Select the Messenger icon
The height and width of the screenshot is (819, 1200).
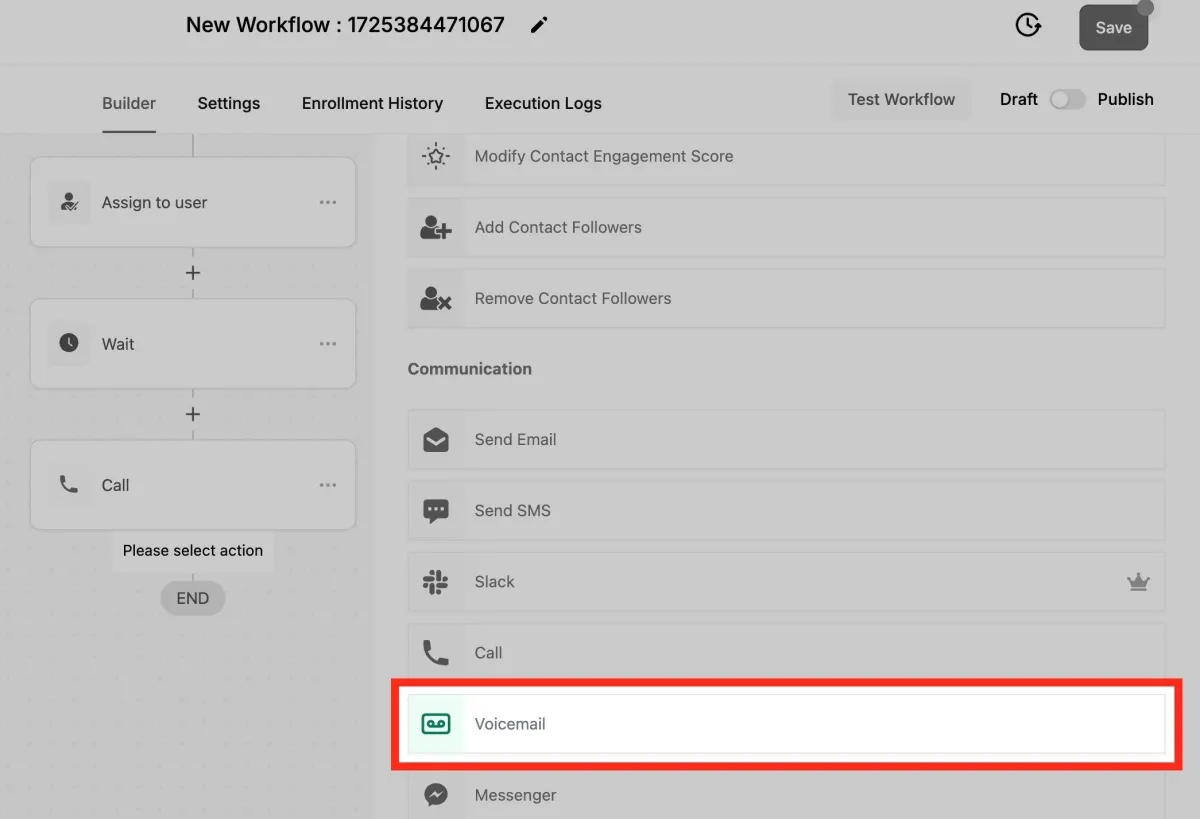(436, 795)
